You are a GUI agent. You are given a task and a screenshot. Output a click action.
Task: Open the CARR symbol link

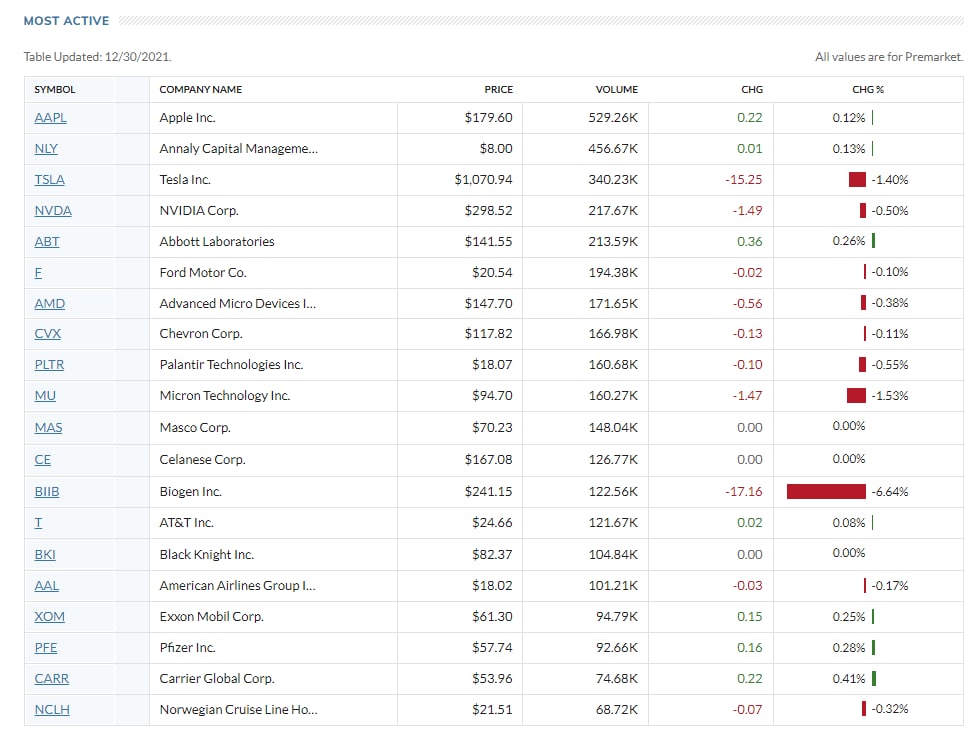click(52, 679)
